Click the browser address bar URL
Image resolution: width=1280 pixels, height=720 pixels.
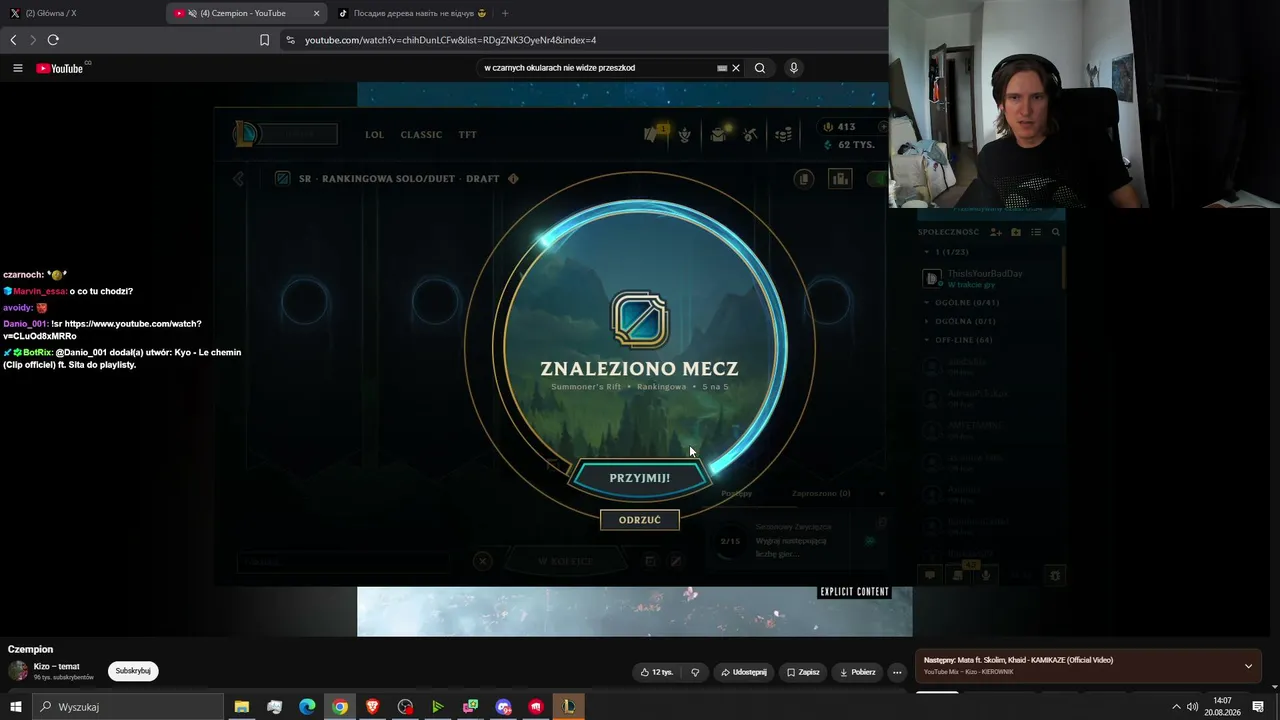[x=450, y=40]
